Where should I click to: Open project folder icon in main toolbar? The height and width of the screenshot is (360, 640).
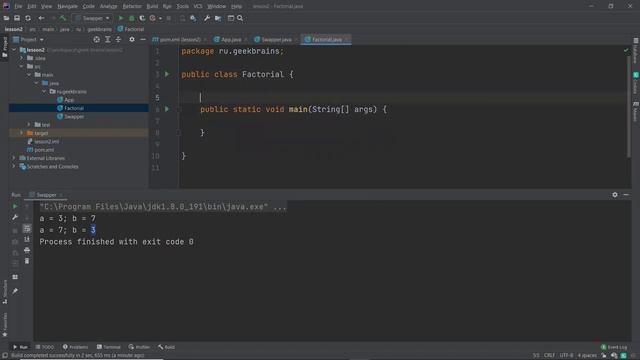(6, 18)
